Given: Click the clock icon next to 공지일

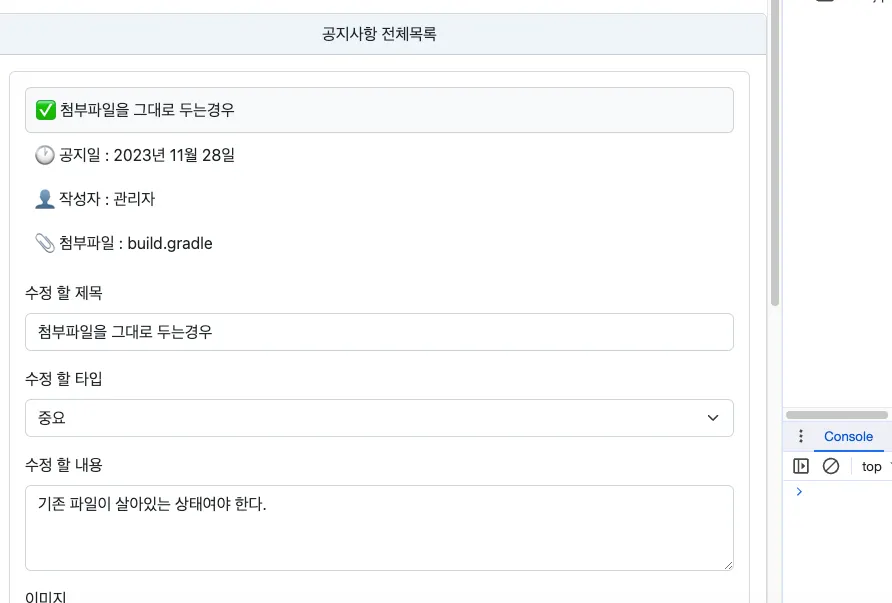Looking at the screenshot, I should click(45, 155).
